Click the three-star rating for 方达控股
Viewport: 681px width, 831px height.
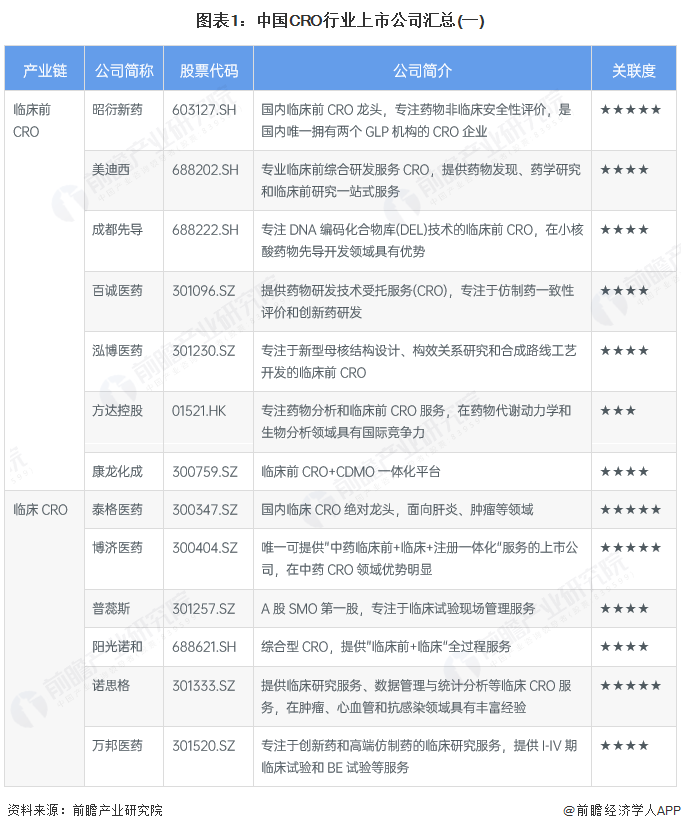tap(618, 411)
